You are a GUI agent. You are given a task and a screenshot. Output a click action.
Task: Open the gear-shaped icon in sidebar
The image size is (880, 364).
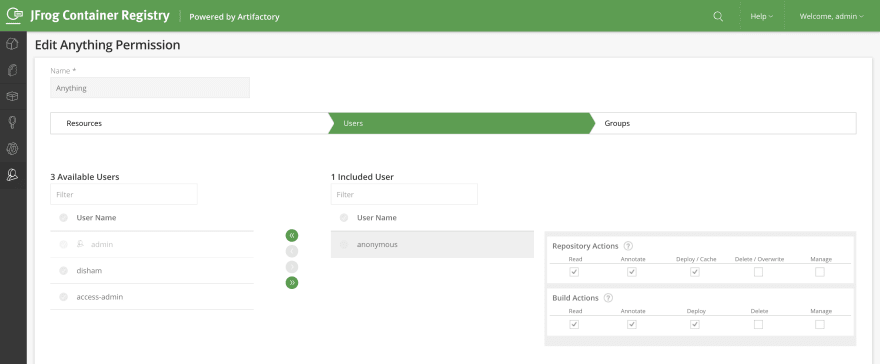[12, 149]
